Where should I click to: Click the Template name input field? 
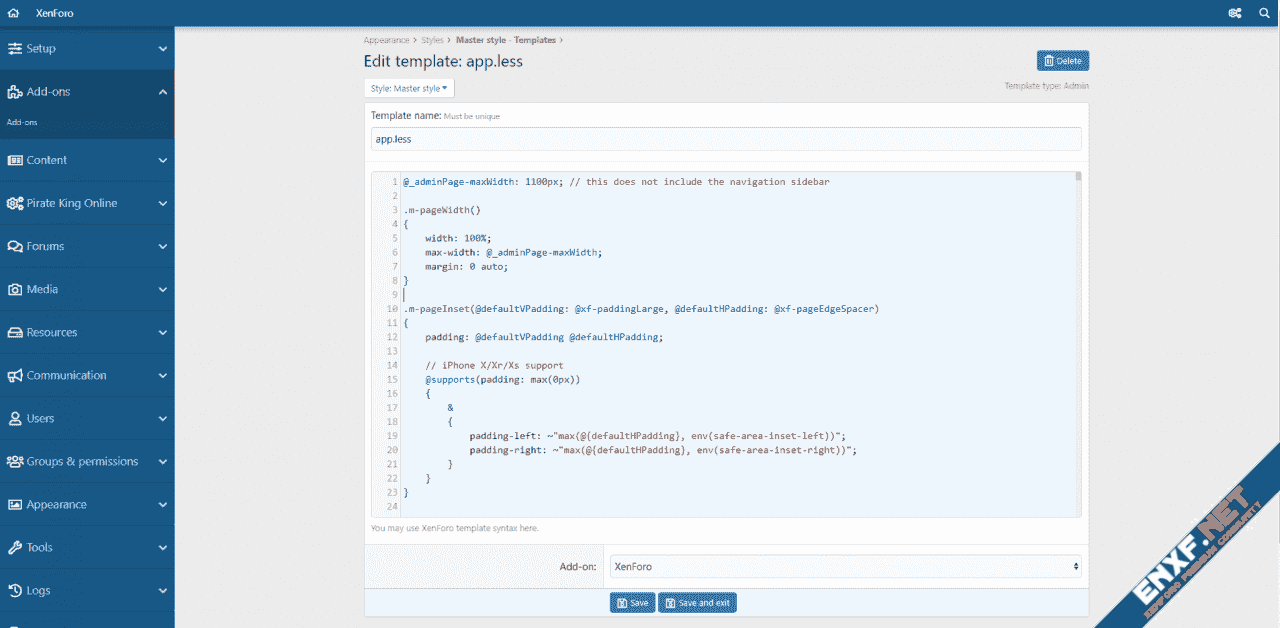(725, 139)
